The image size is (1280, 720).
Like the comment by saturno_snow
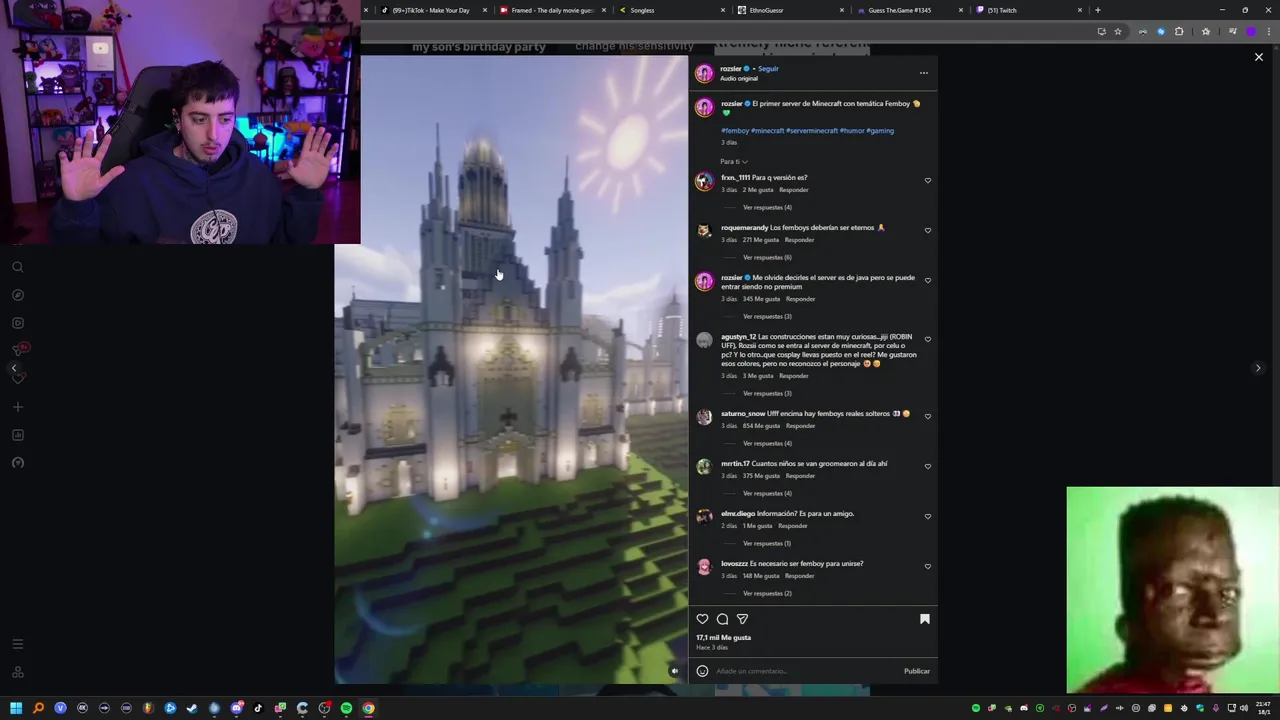point(928,417)
